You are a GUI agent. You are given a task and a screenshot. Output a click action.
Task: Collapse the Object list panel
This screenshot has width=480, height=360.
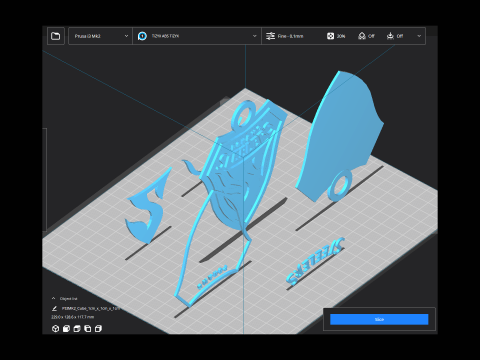(53, 298)
